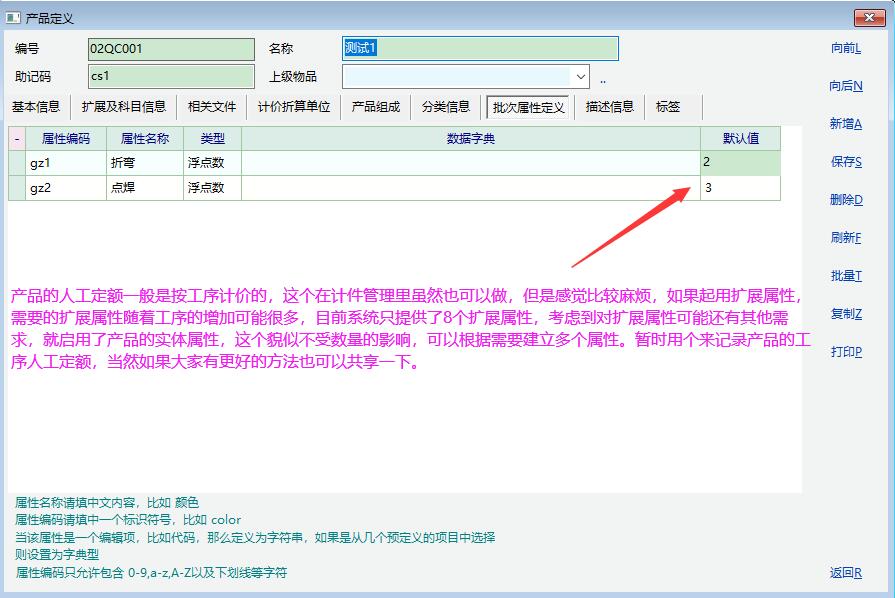Refresh using the 刷新F button
The height and width of the screenshot is (598, 895).
pyautogui.click(x=845, y=238)
